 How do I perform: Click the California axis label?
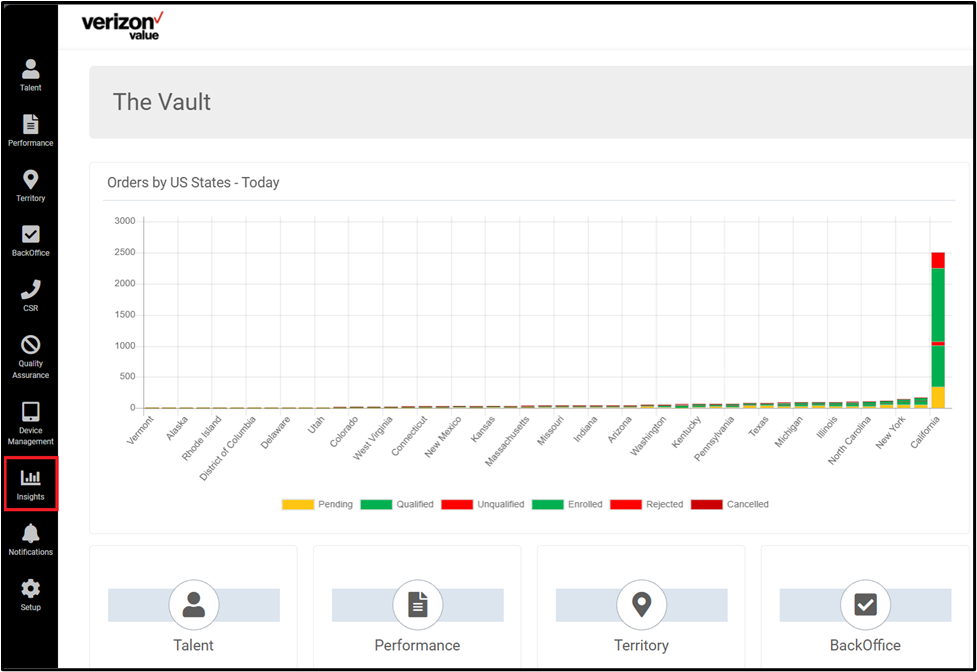(925, 432)
